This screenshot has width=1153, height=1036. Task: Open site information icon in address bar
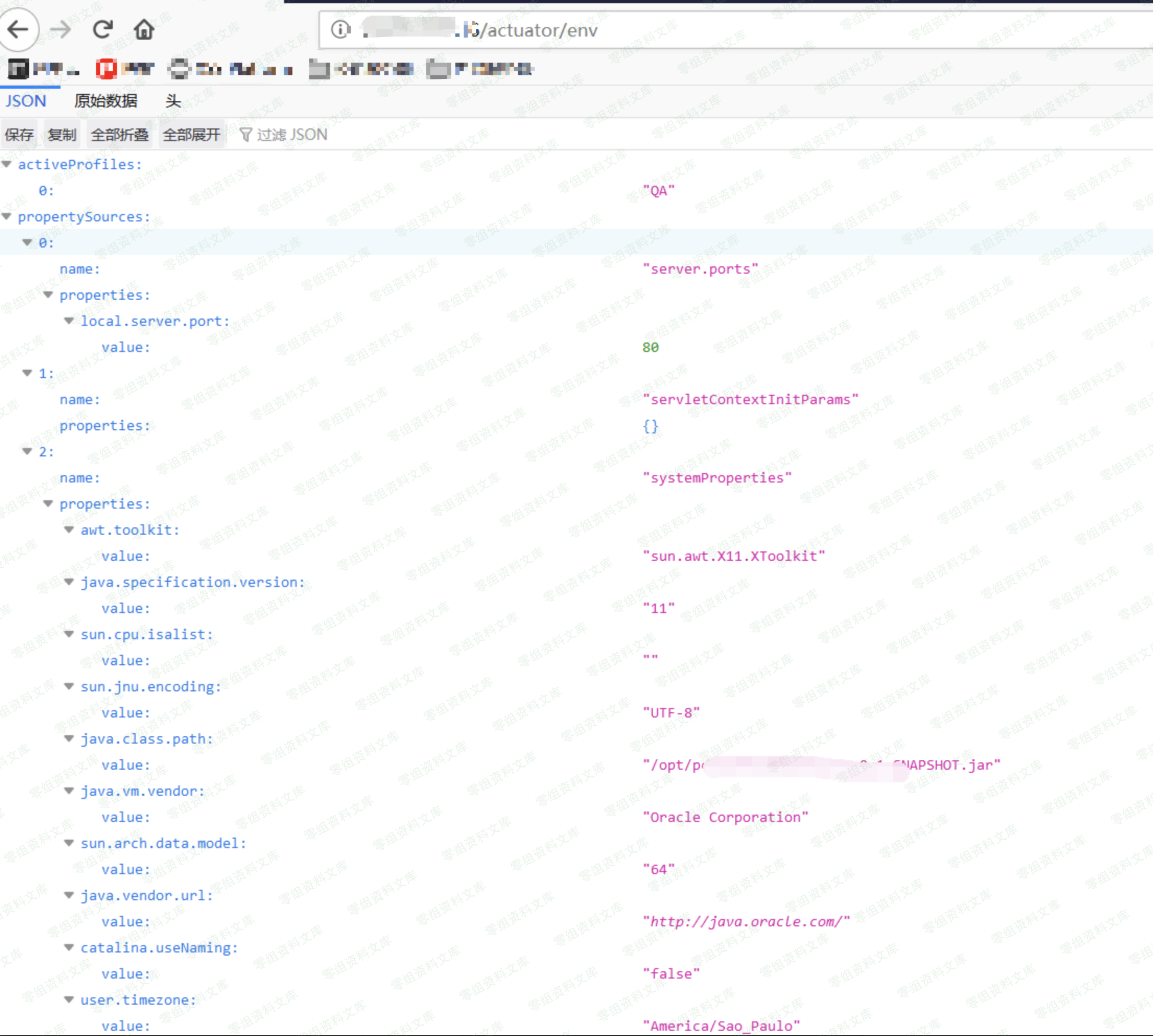(x=340, y=30)
